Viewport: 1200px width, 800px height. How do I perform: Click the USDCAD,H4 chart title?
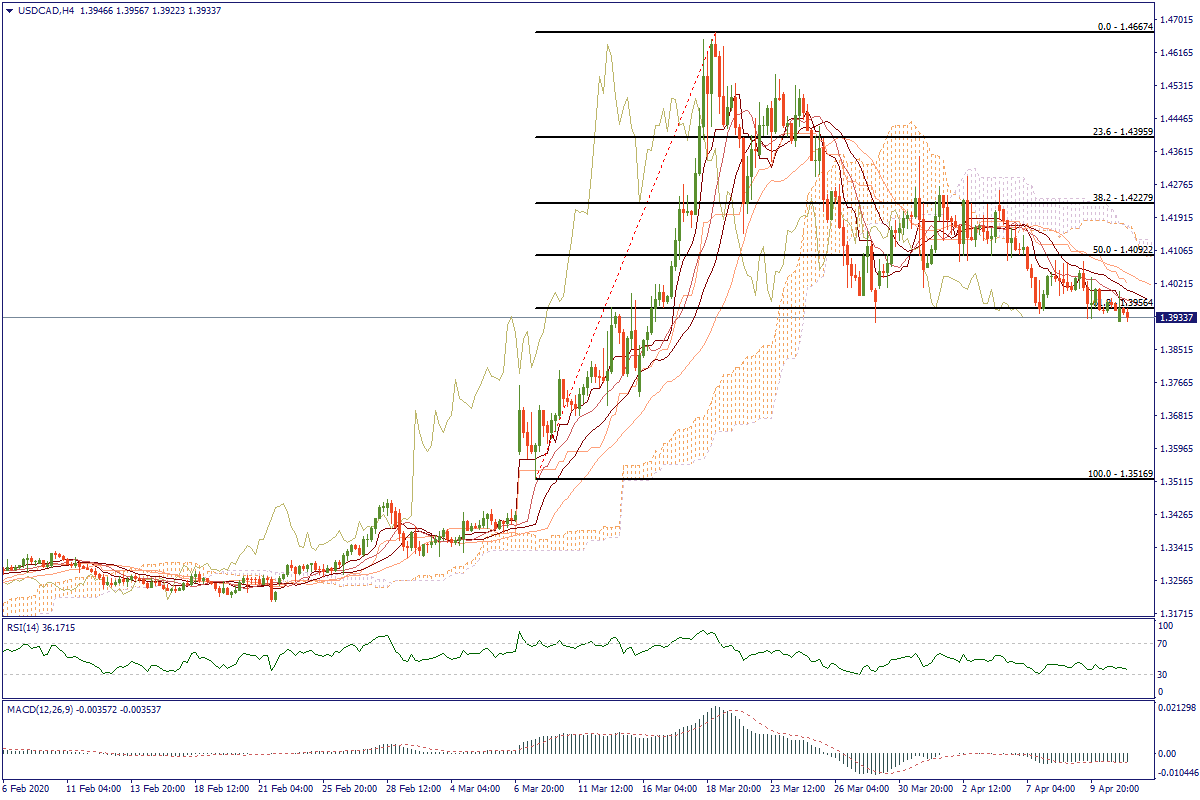pos(40,10)
